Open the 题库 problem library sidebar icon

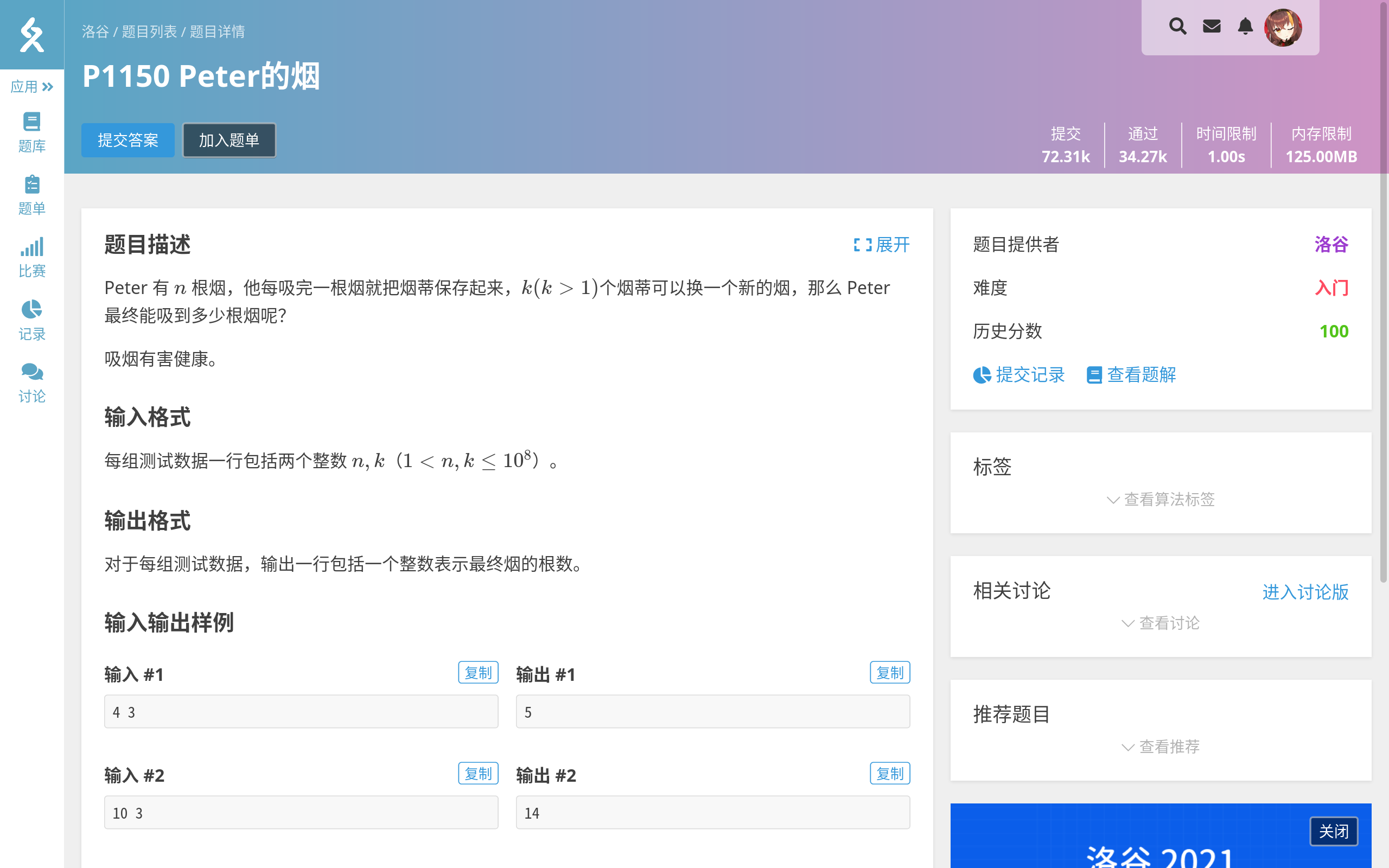point(31,131)
